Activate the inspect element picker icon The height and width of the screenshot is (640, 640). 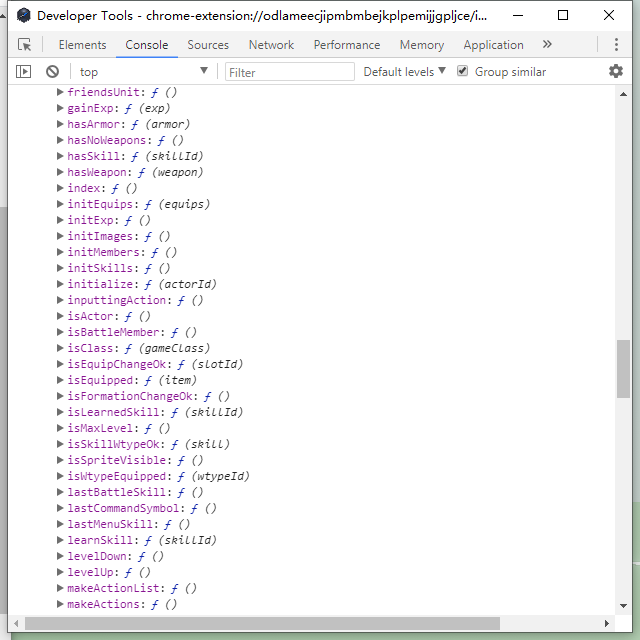coord(24,44)
